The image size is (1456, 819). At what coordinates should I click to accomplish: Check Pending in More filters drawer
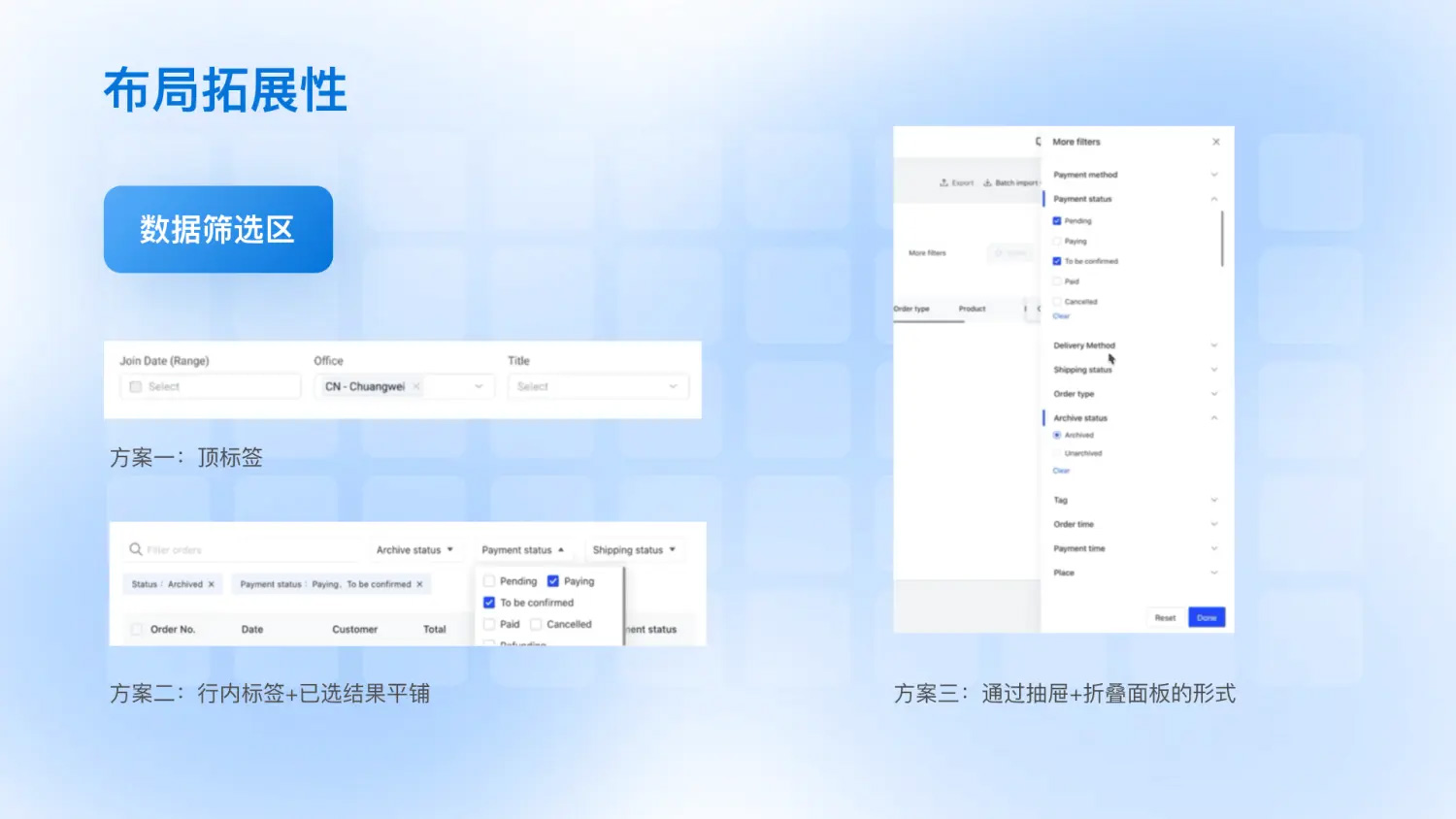1057,221
